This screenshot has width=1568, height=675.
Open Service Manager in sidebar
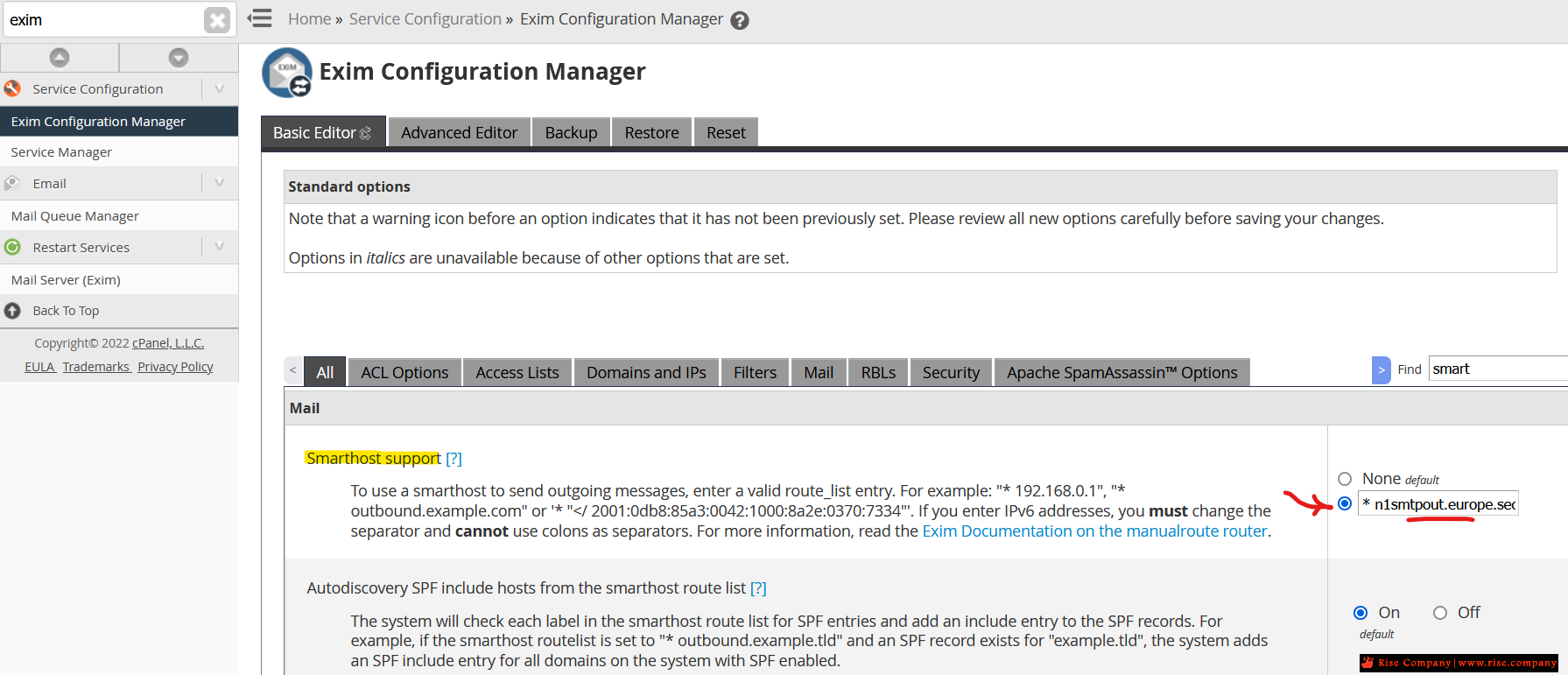pyautogui.click(x=119, y=152)
